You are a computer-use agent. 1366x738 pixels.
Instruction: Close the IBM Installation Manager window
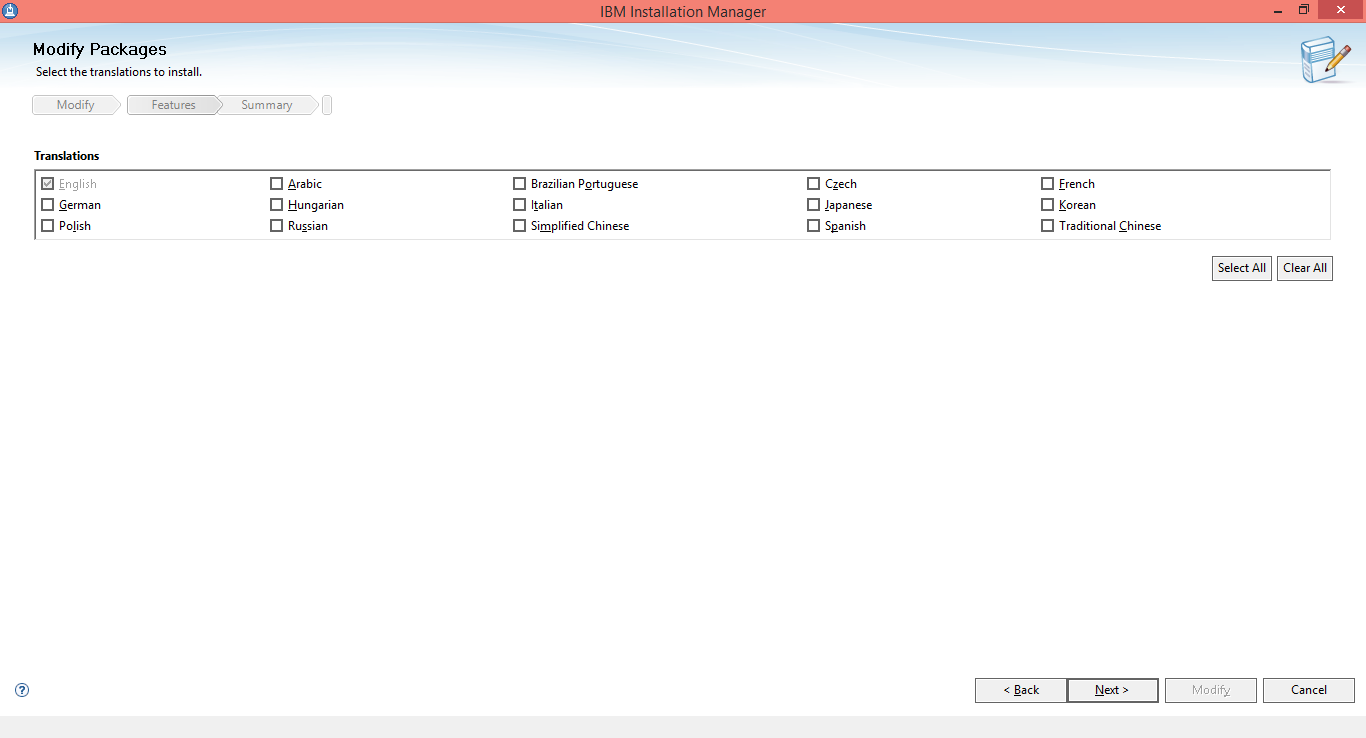point(1341,10)
